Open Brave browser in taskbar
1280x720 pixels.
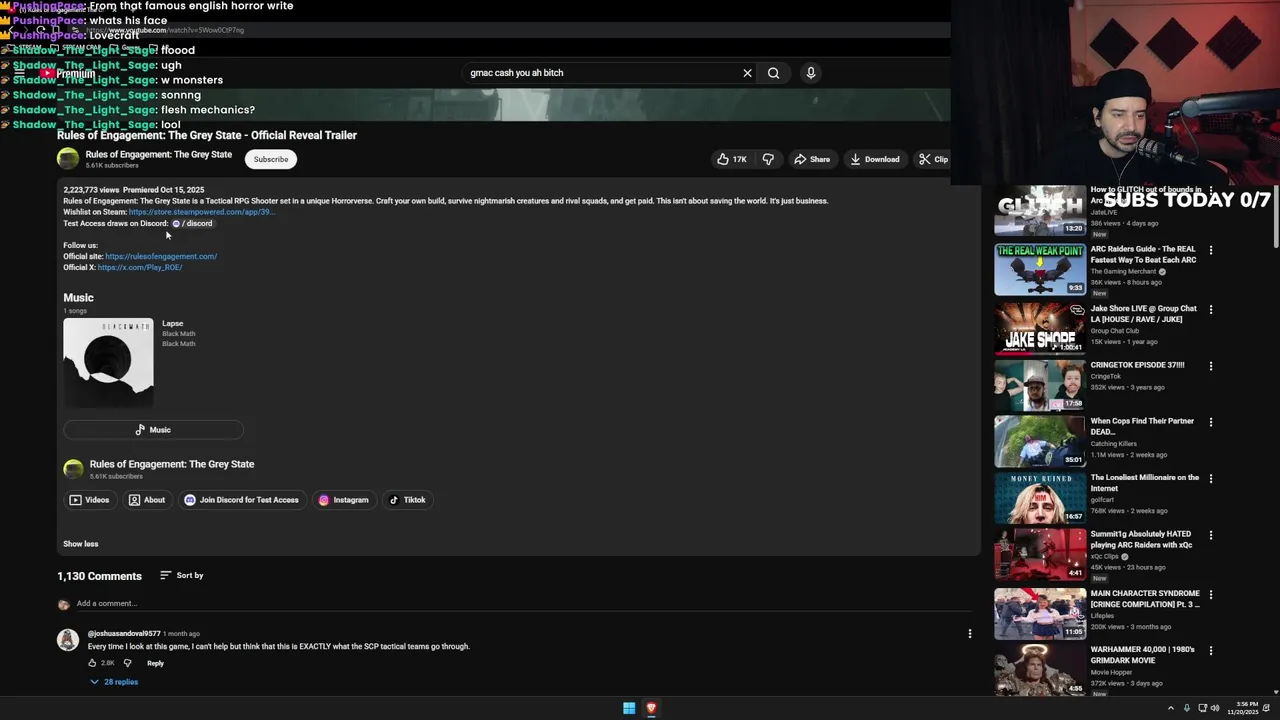[651, 708]
